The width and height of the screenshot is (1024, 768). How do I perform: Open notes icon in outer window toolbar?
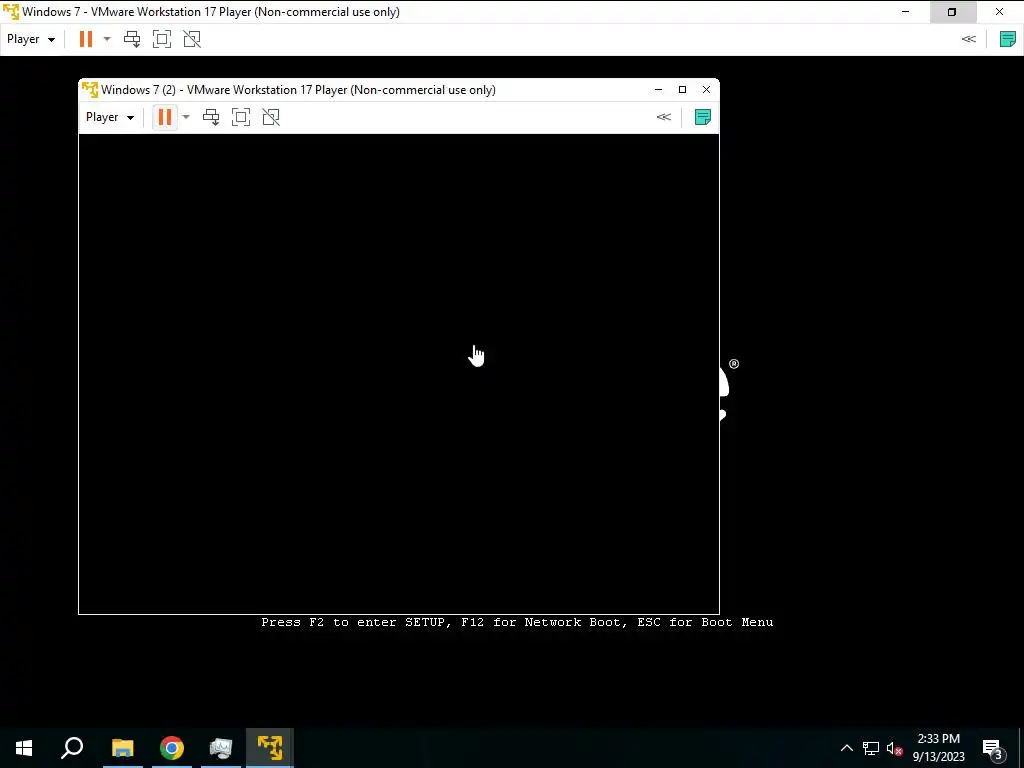pos(1008,39)
